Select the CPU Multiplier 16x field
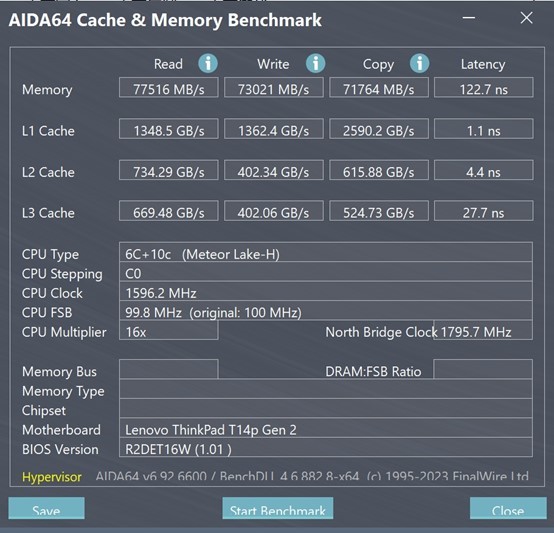This screenshot has height=533, width=554. pos(169,330)
